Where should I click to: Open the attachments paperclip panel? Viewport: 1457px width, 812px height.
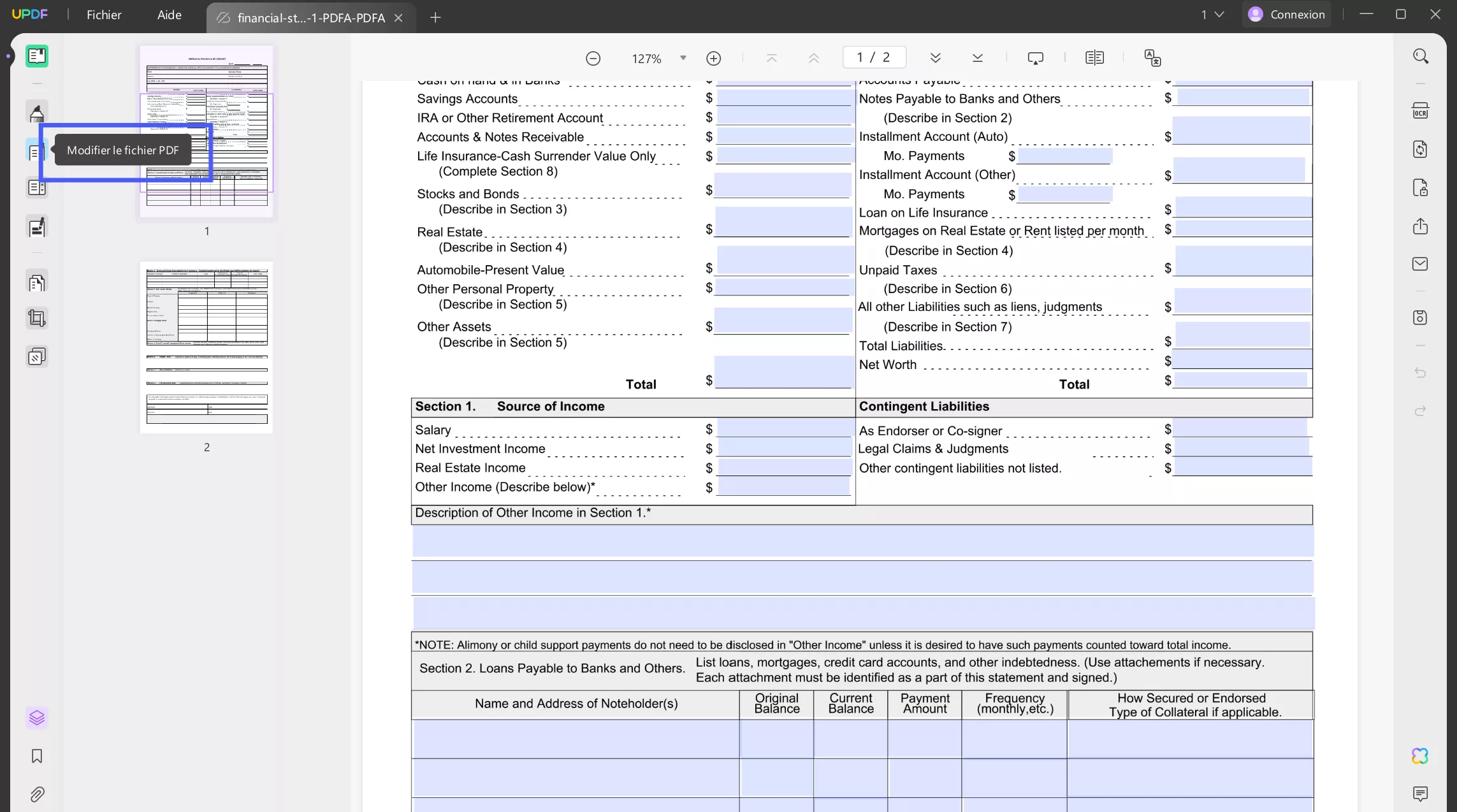[x=37, y=794]
